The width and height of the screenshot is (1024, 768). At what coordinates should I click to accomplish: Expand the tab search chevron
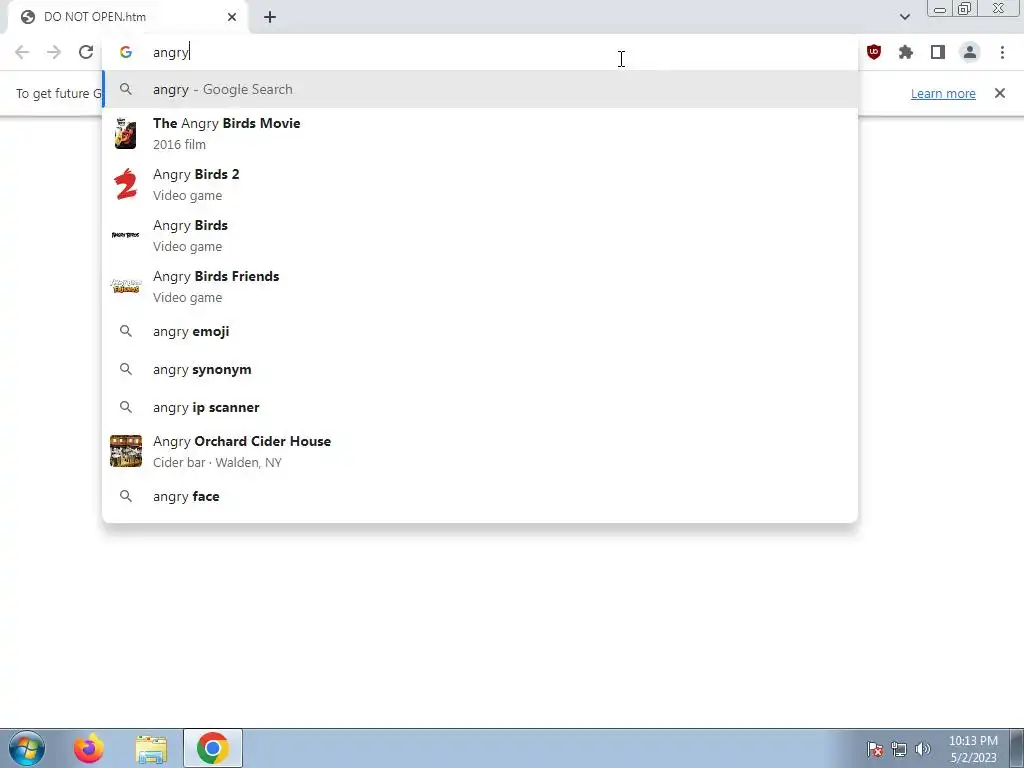click(904, 17)
